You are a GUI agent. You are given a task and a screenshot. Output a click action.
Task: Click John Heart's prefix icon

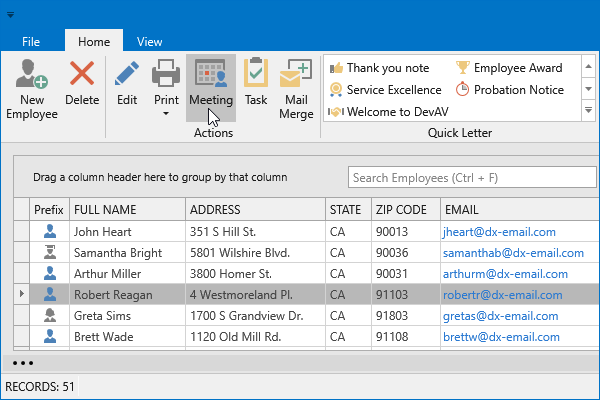tap(50, 231)
